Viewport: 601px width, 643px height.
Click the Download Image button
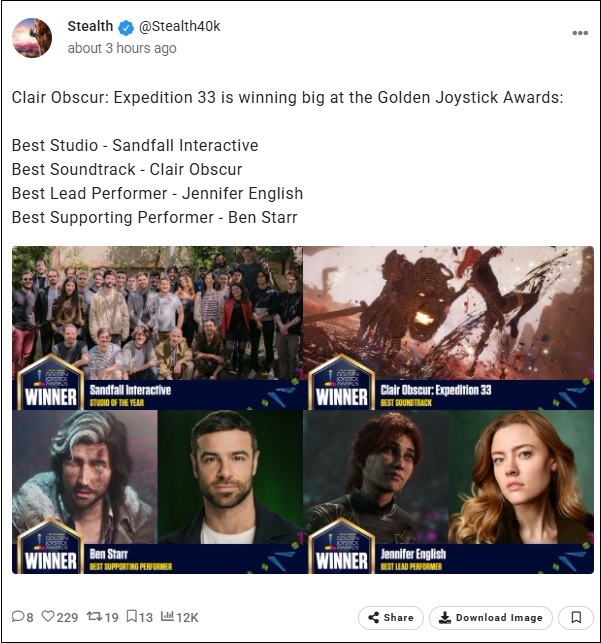[x=491, y=618]
